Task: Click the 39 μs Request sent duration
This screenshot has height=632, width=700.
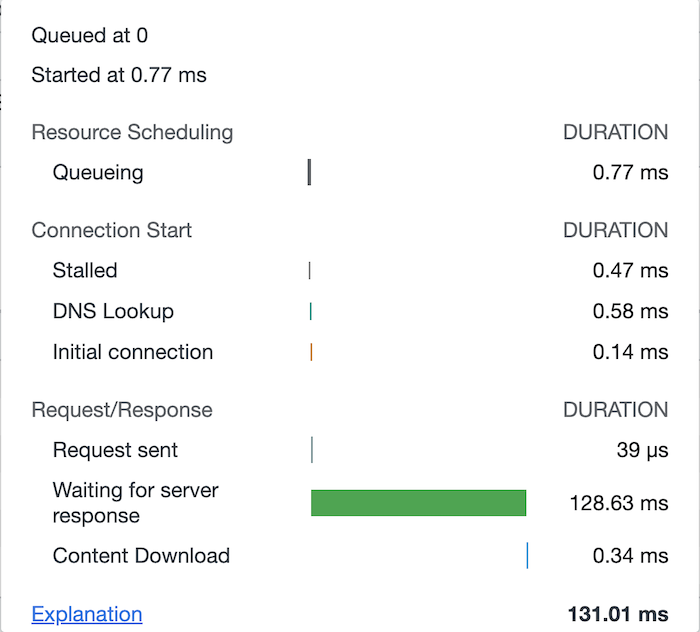Action: point(642,450)
